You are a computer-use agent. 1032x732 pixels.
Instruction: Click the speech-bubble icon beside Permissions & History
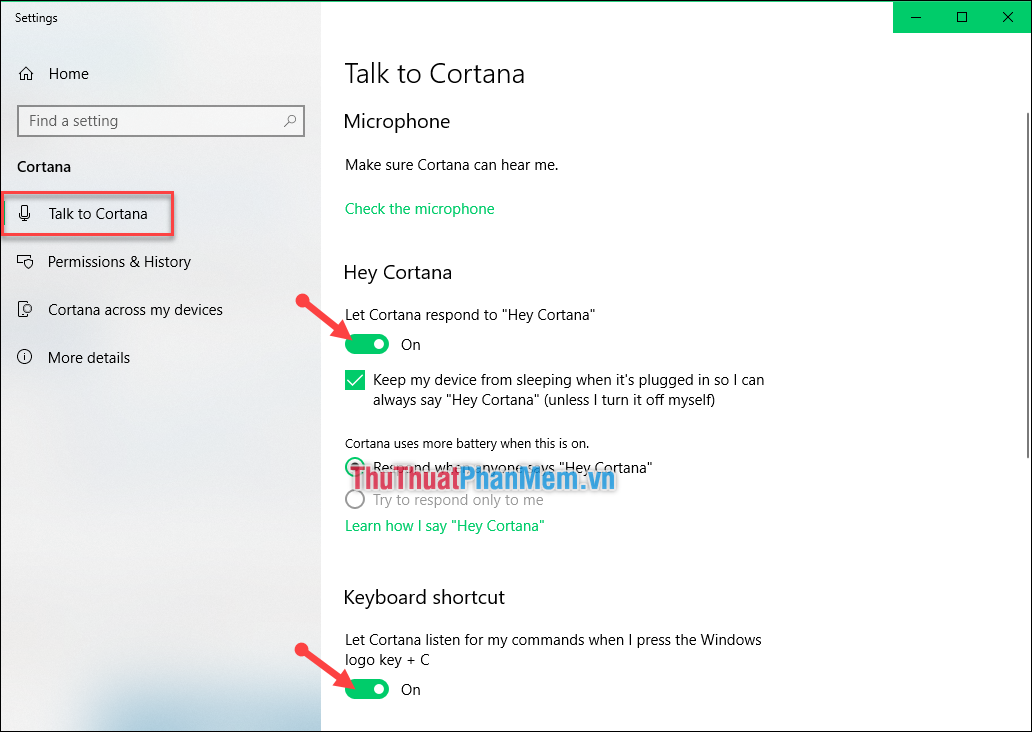click(25, 261)
